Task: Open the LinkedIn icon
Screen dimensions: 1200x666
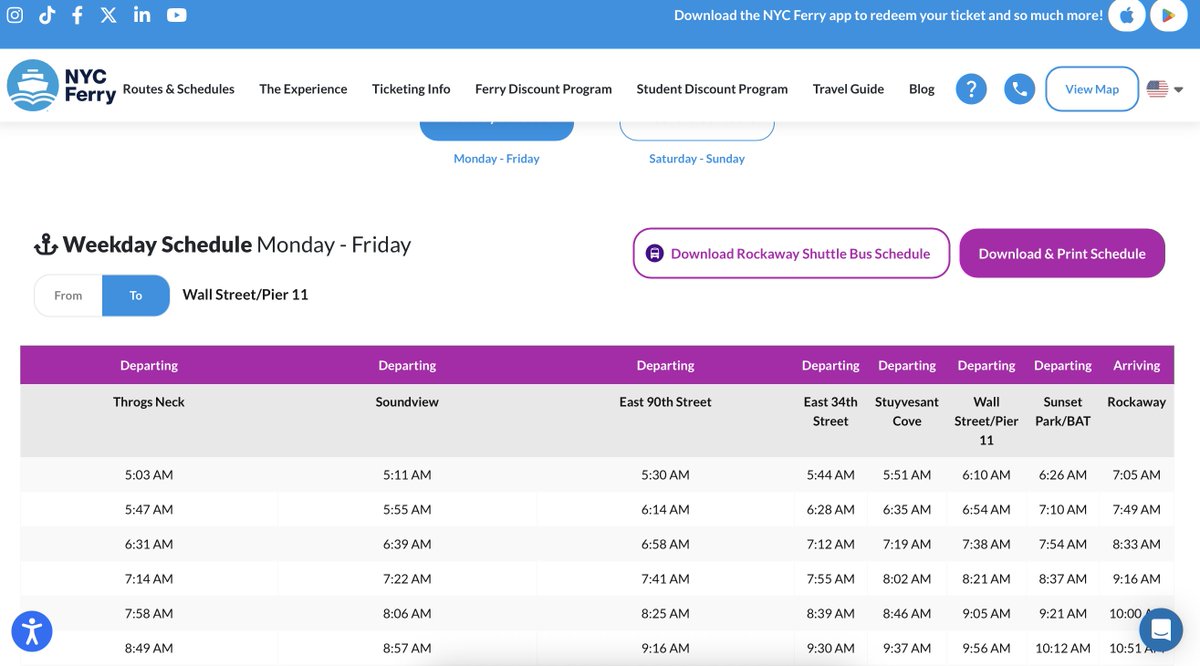Action: pyautogui.click(x=142, y=15)
